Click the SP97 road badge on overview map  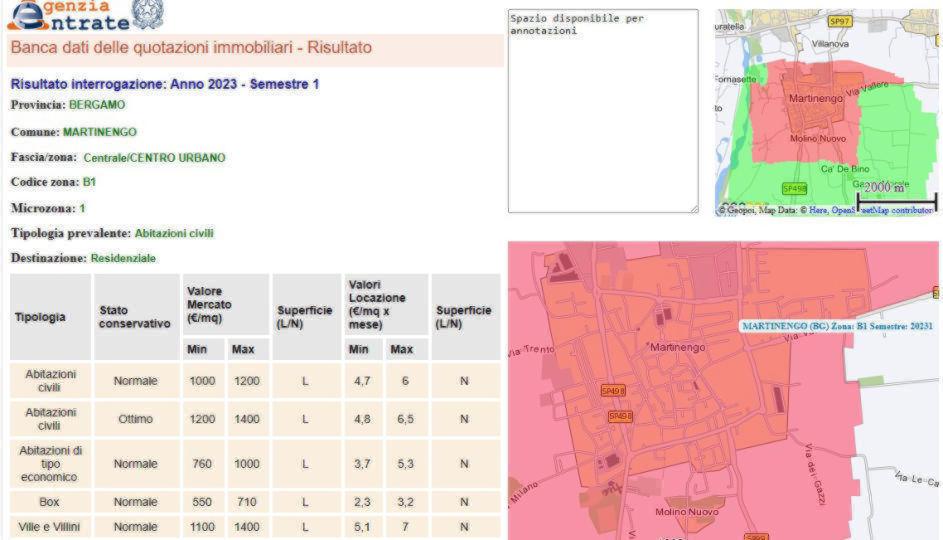pos(839,21)
